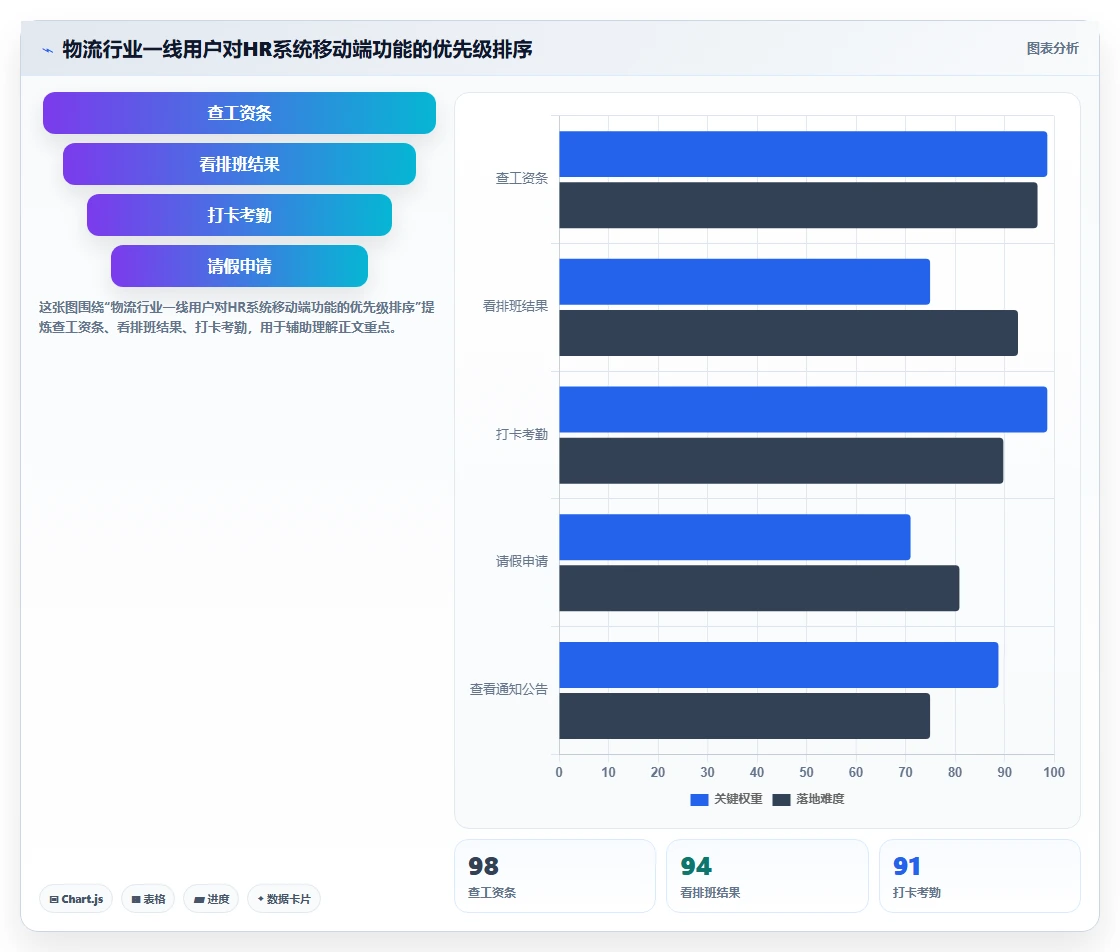Click the 进度 tag chip

point(211,899)
